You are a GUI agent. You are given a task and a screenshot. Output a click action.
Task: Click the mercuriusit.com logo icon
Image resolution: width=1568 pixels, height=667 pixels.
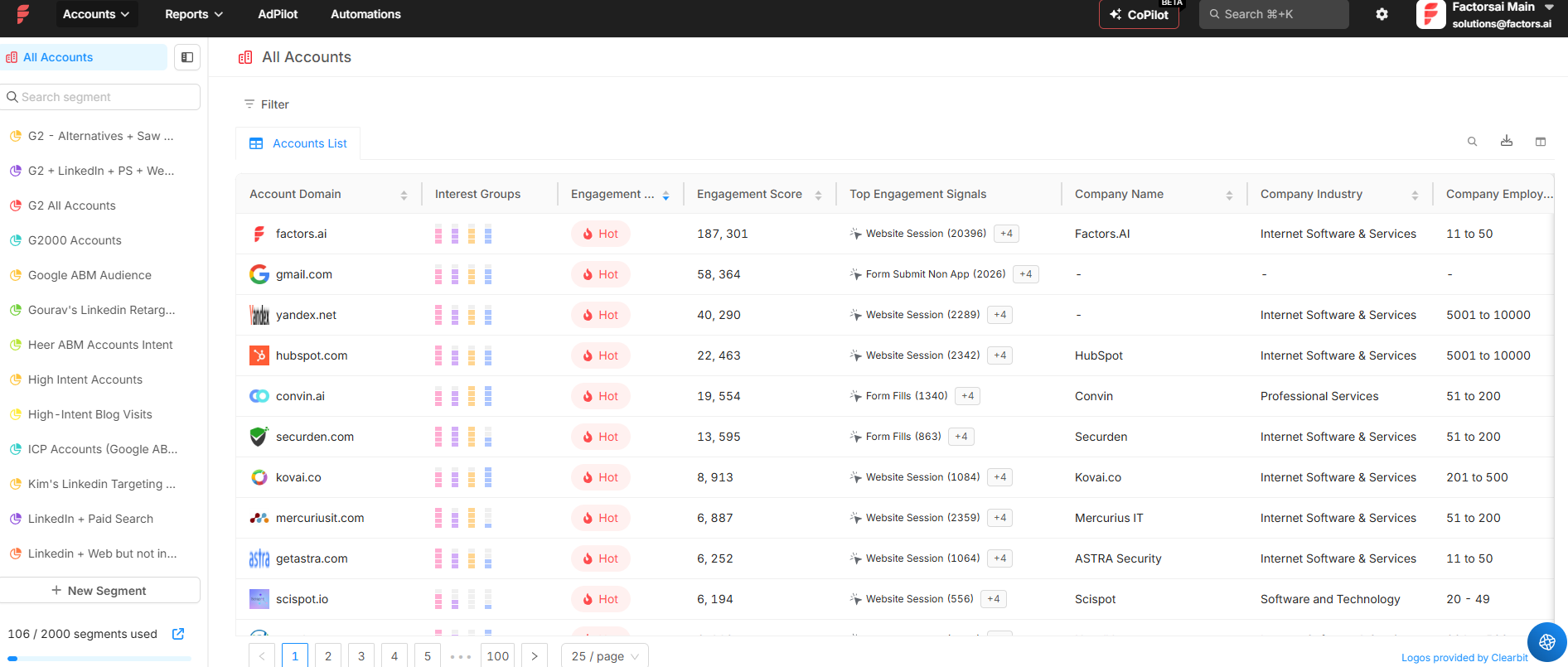[x=259, y=518]
